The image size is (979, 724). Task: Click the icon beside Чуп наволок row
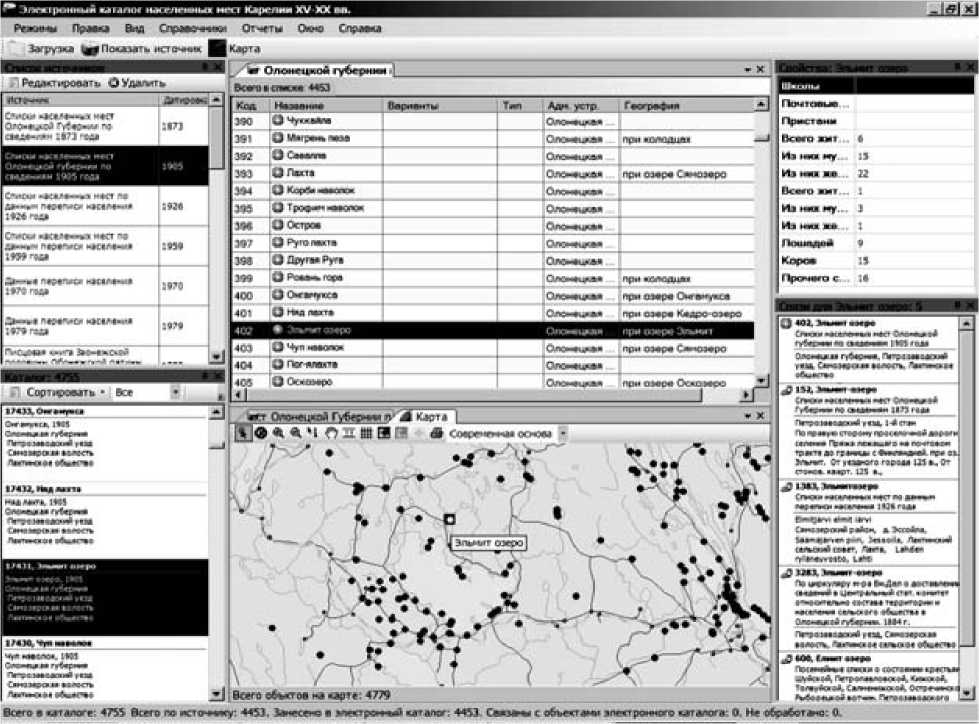coord(278,347)
